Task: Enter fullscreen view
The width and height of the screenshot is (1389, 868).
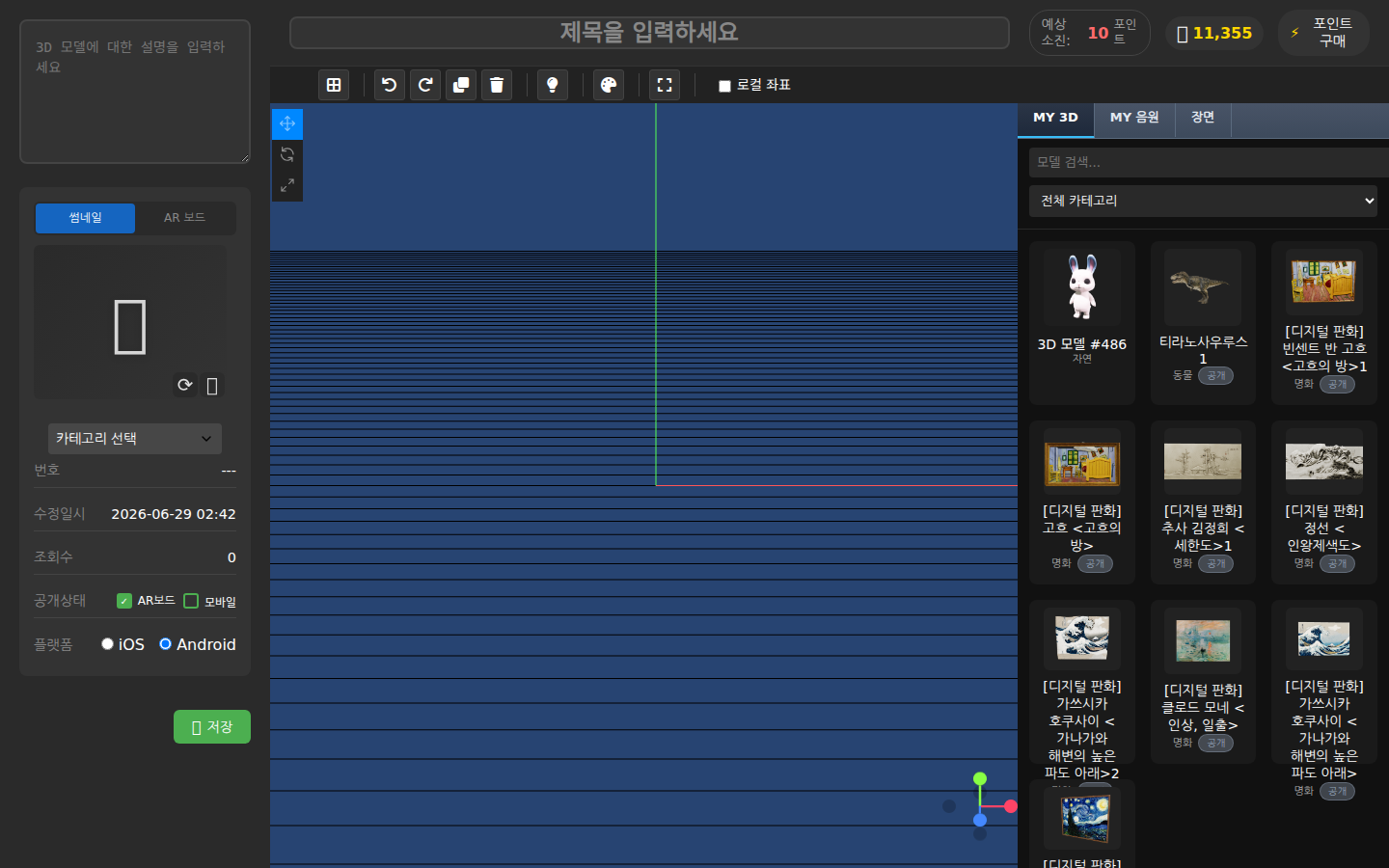Action: [665, 85]
